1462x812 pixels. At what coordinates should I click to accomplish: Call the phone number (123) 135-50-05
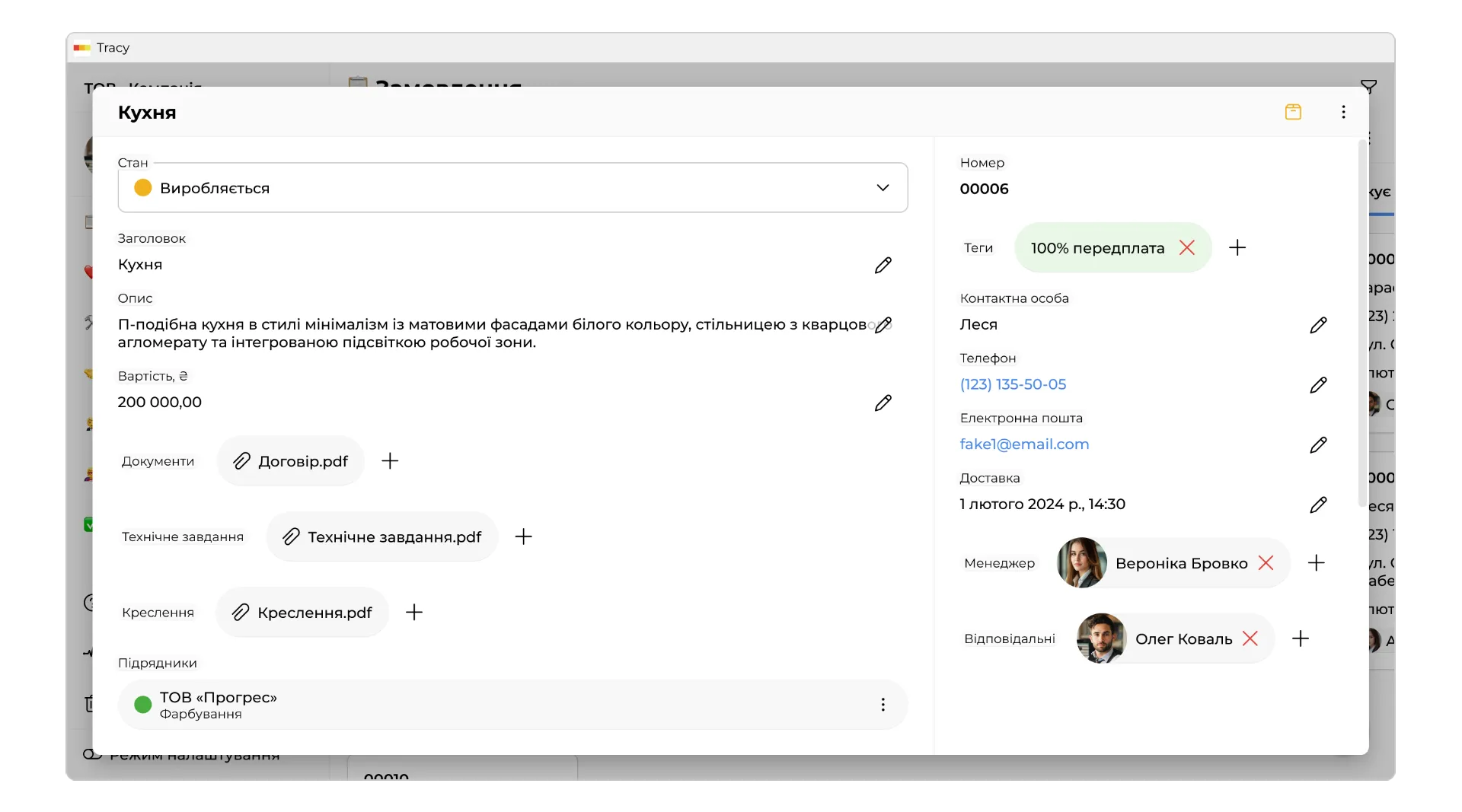(1013, 384)
